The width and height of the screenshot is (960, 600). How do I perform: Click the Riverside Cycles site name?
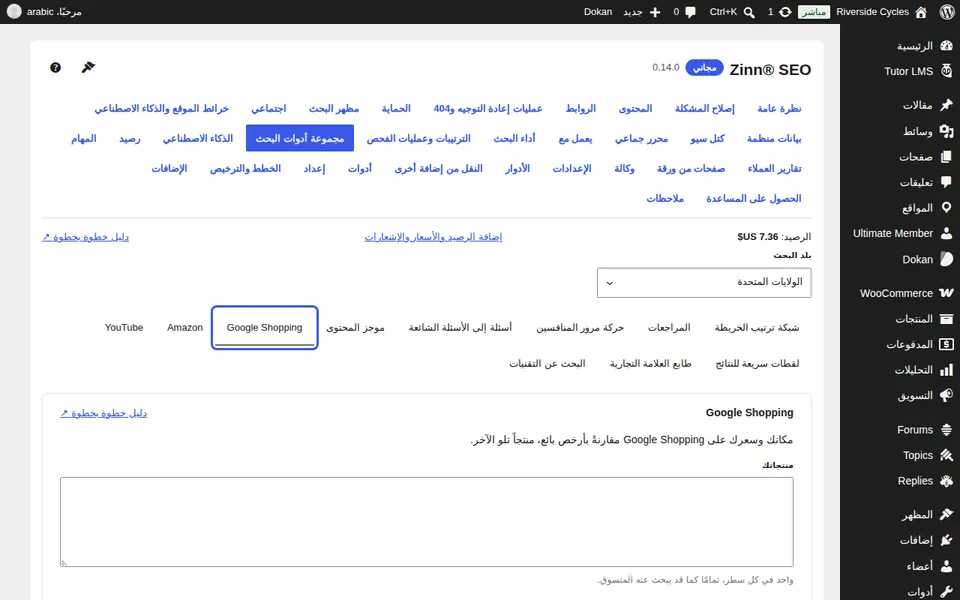point(872,12)
